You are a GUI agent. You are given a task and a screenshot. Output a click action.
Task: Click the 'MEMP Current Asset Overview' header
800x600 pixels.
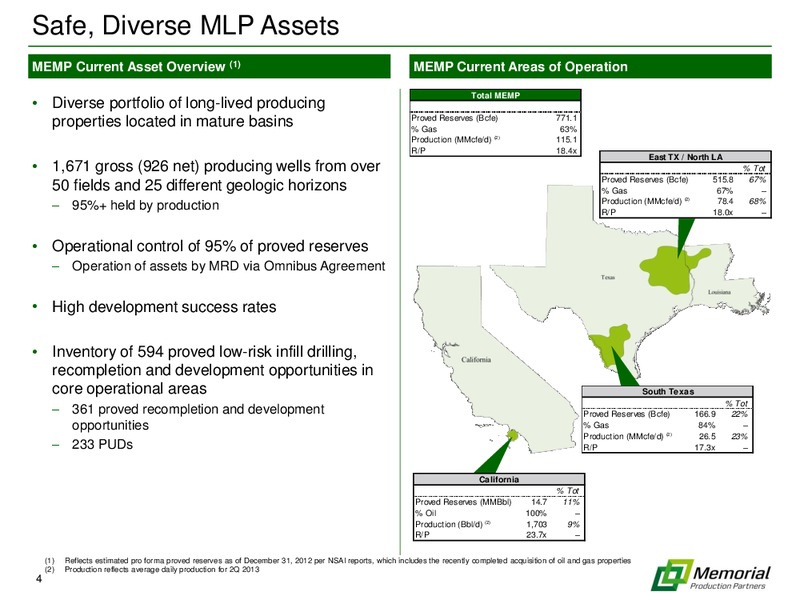point(209,66)
